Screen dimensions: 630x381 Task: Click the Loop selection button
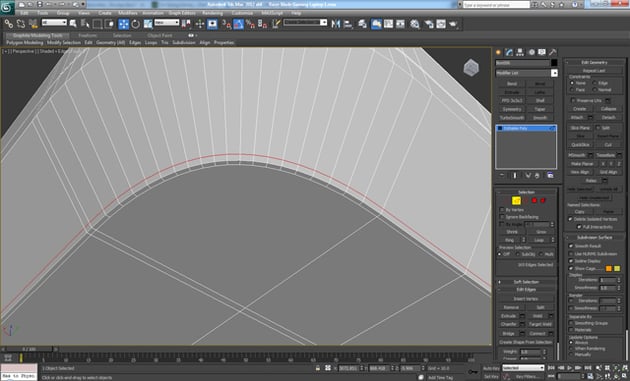(x=539, y=240)
